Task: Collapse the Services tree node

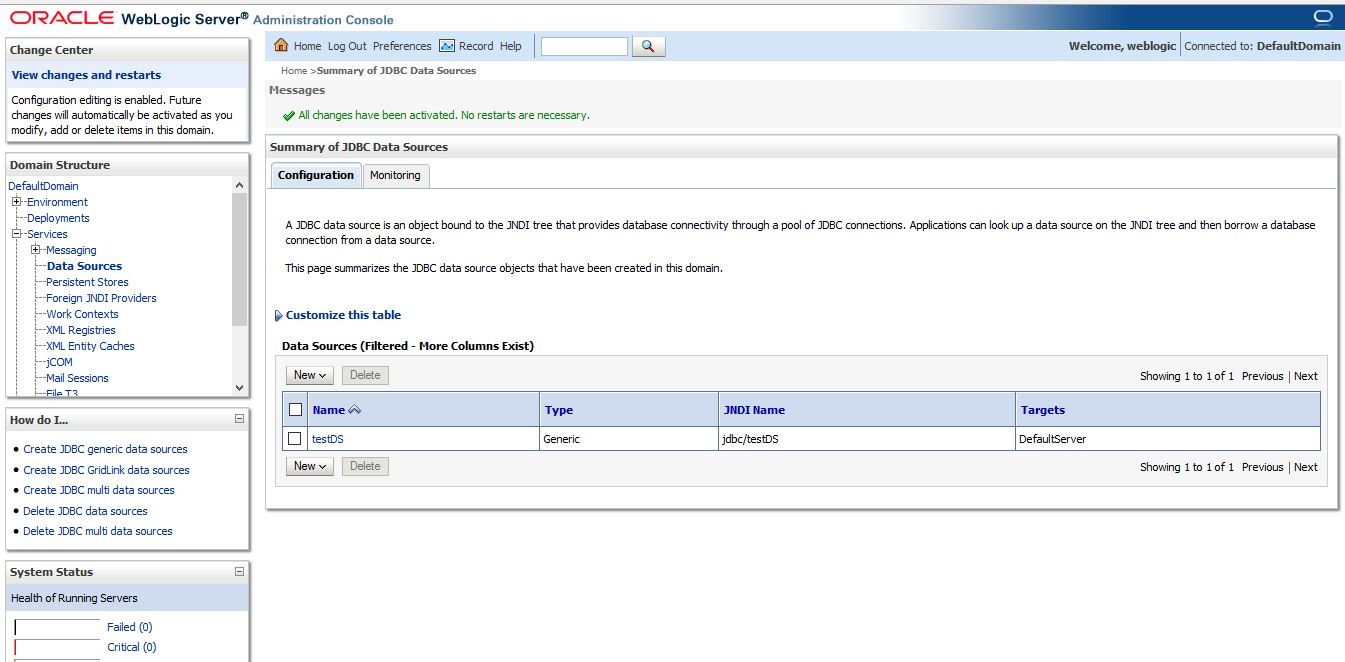Action: coord(17,234)
